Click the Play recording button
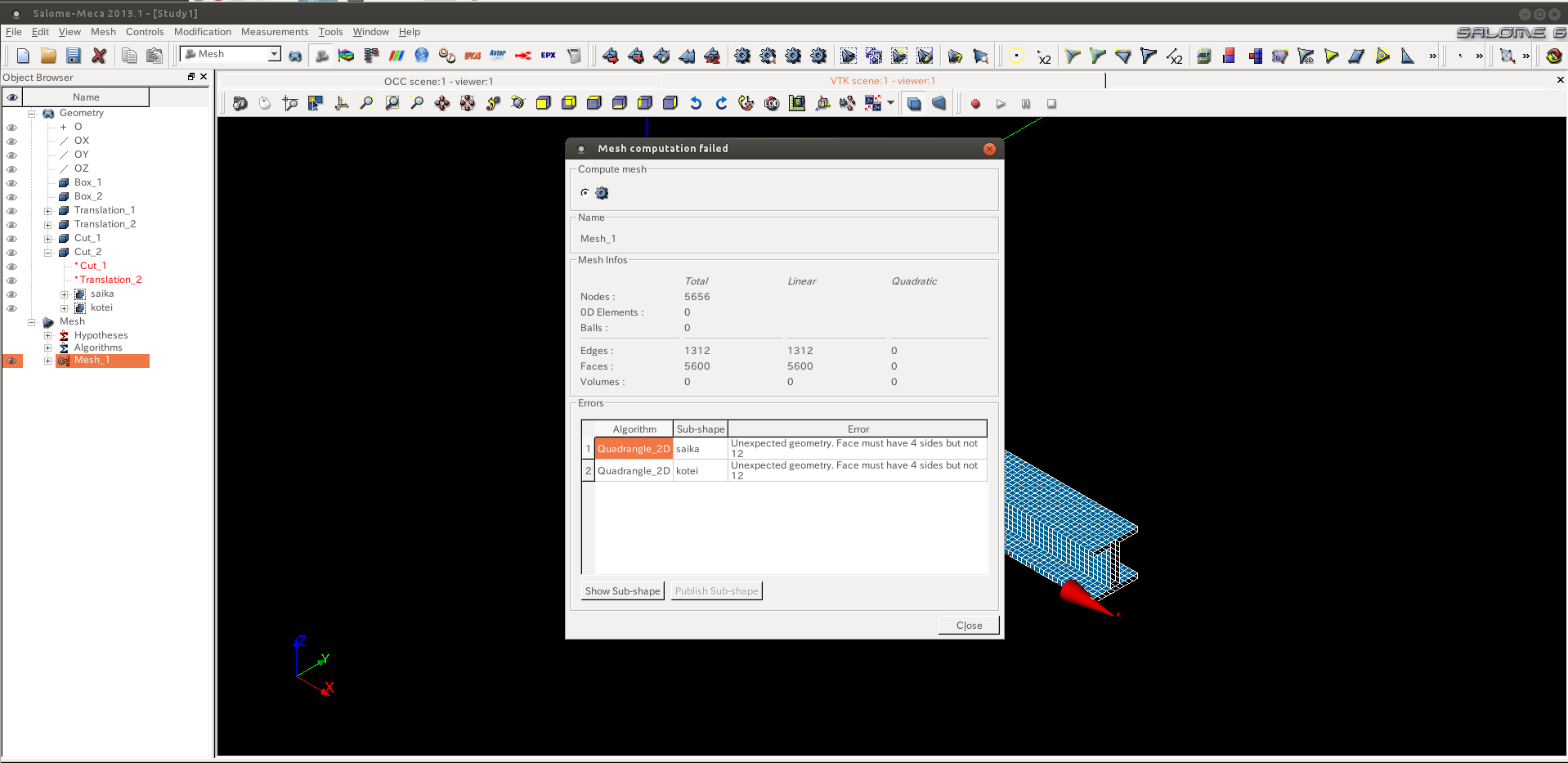 tap(1001, 104)
